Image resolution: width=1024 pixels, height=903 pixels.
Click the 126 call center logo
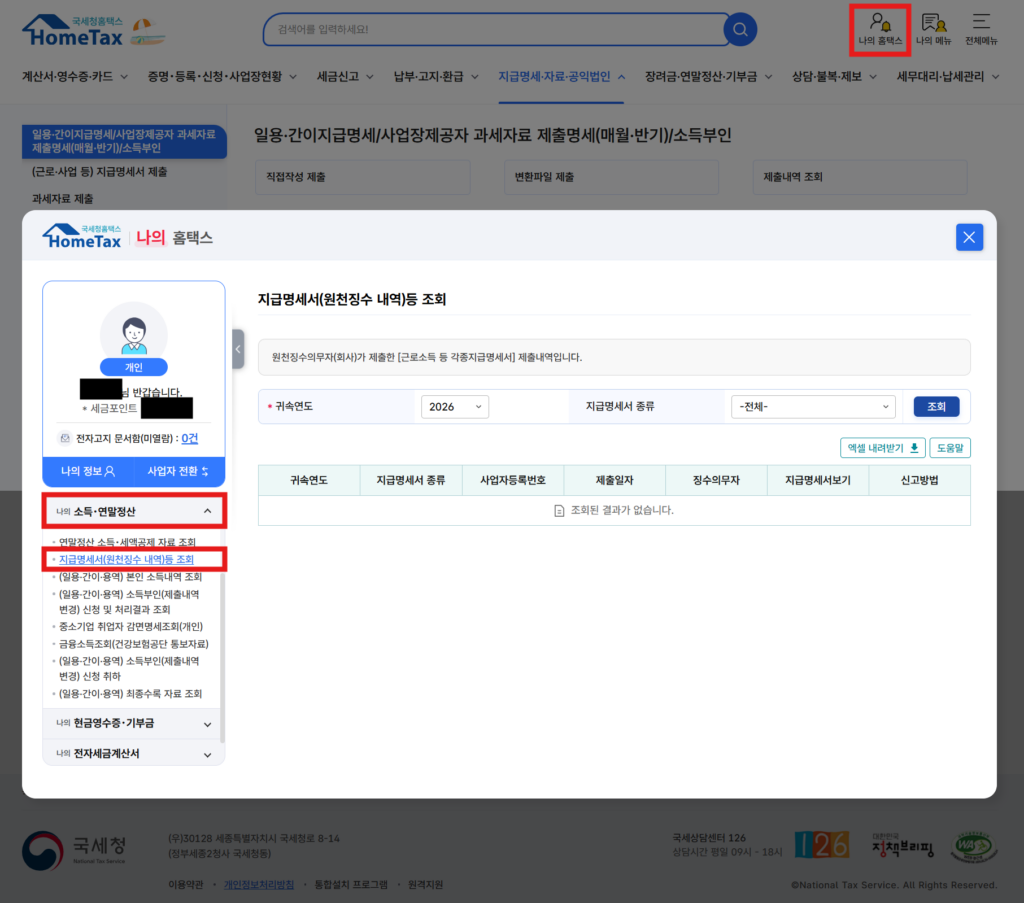[822, 845]
